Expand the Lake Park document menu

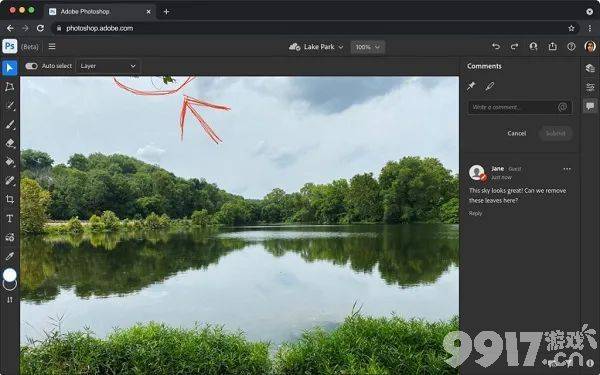[316, 47]
